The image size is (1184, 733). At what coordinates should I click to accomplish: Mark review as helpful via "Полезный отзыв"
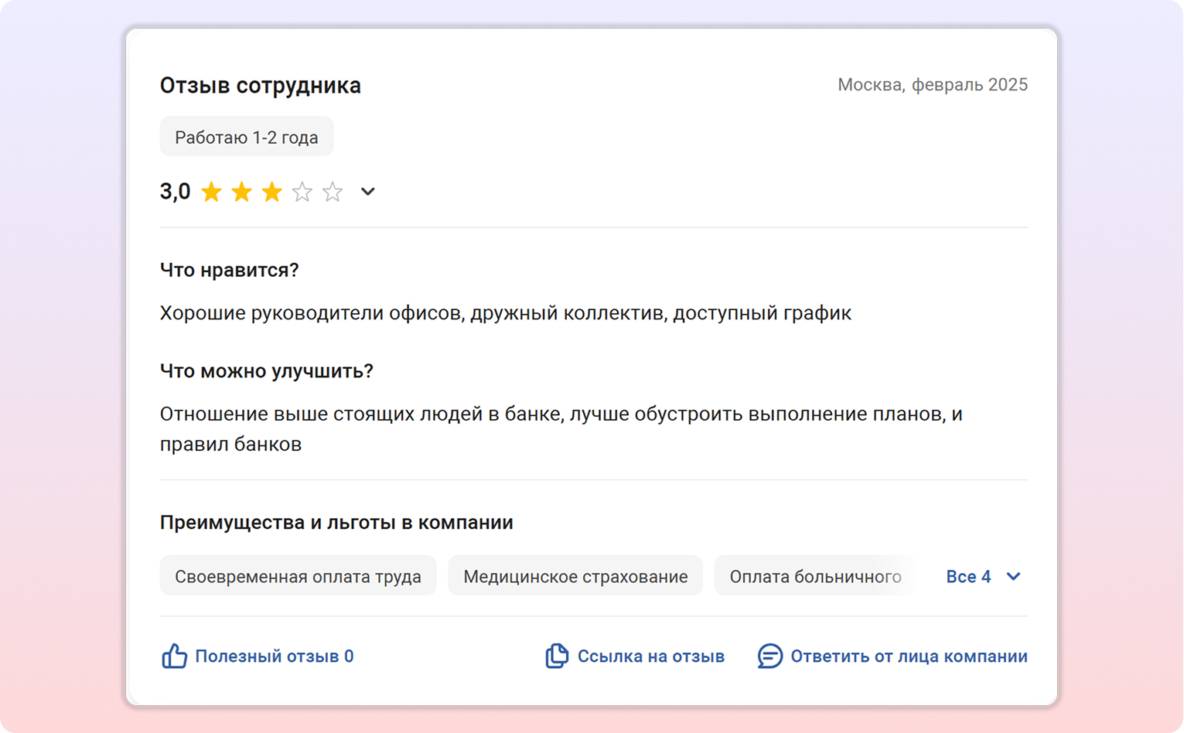click(x=274, y=657)
